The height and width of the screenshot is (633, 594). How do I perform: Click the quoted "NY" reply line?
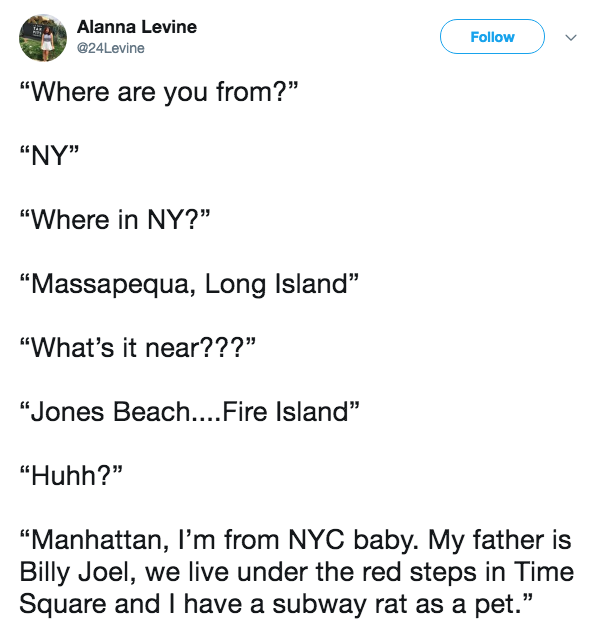click(49, 156)
